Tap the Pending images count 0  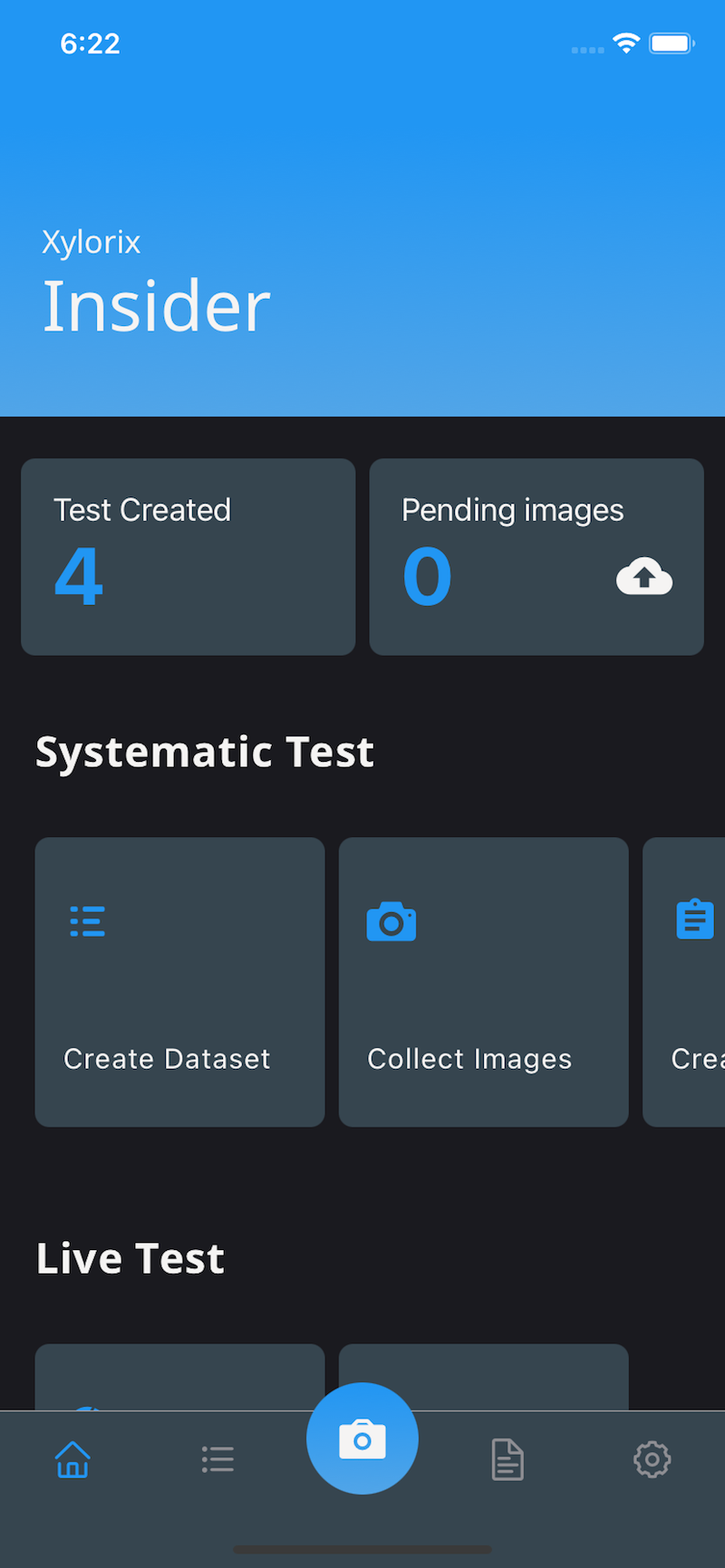(427, 576)
